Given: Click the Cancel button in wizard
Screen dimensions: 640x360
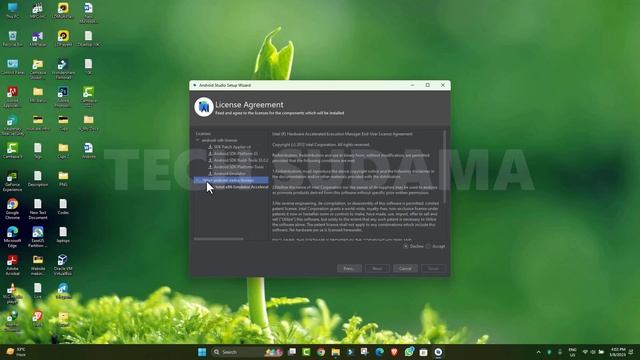Looking at the screenshot, I should 405,269.
